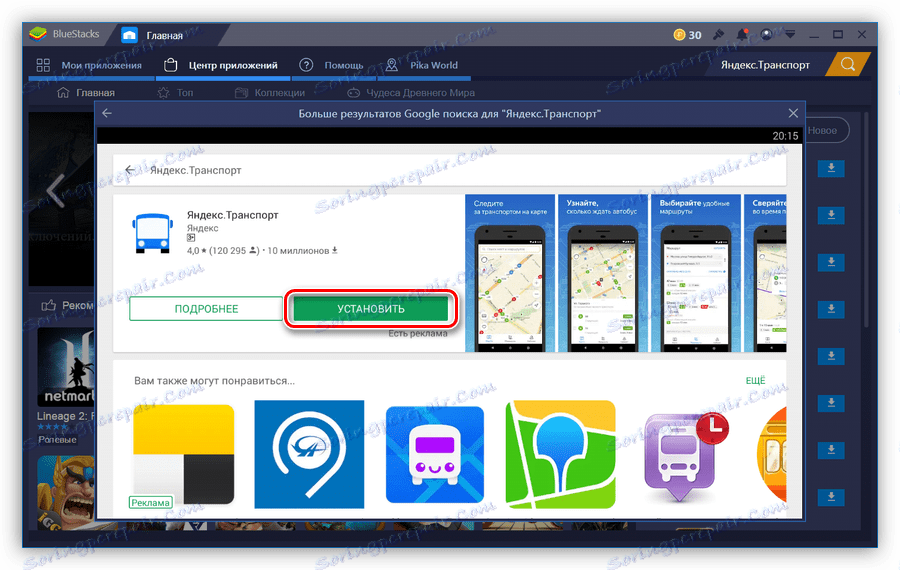Open the blue smiling bus app icon
The image size is (900, 570).
[435, 454]
